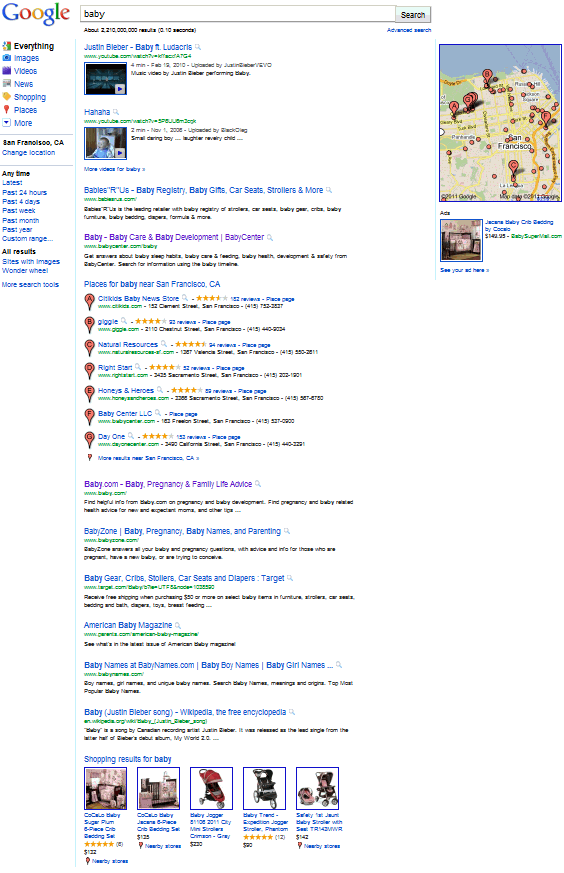Click the News newspaper icon

[x=7, y=84]
